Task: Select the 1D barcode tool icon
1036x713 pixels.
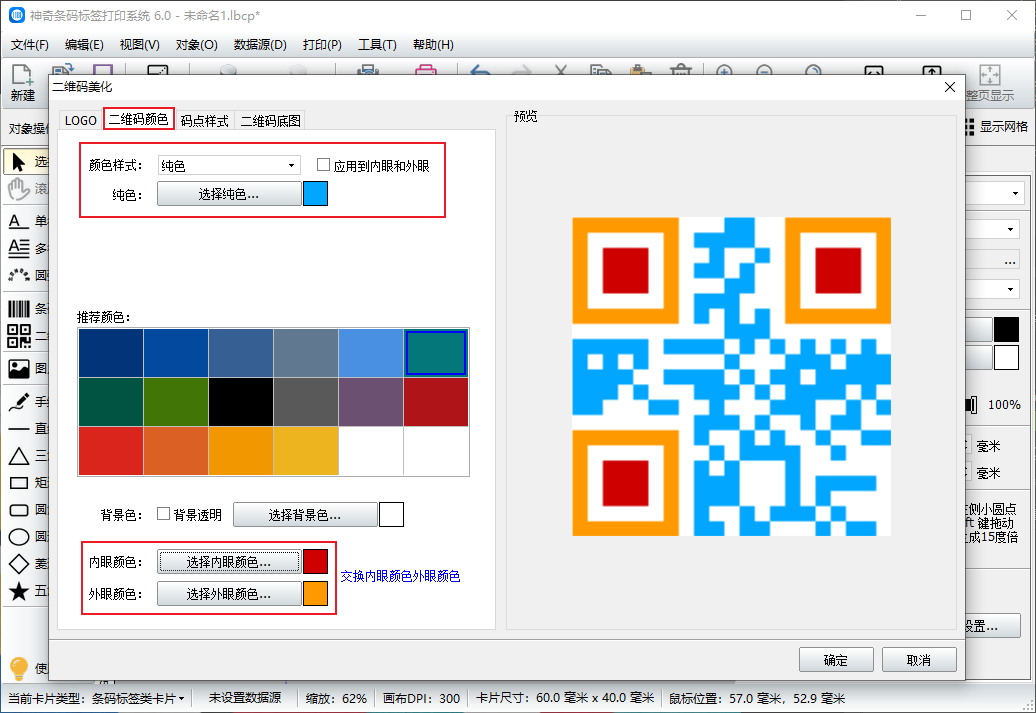Action: point(18,309)
